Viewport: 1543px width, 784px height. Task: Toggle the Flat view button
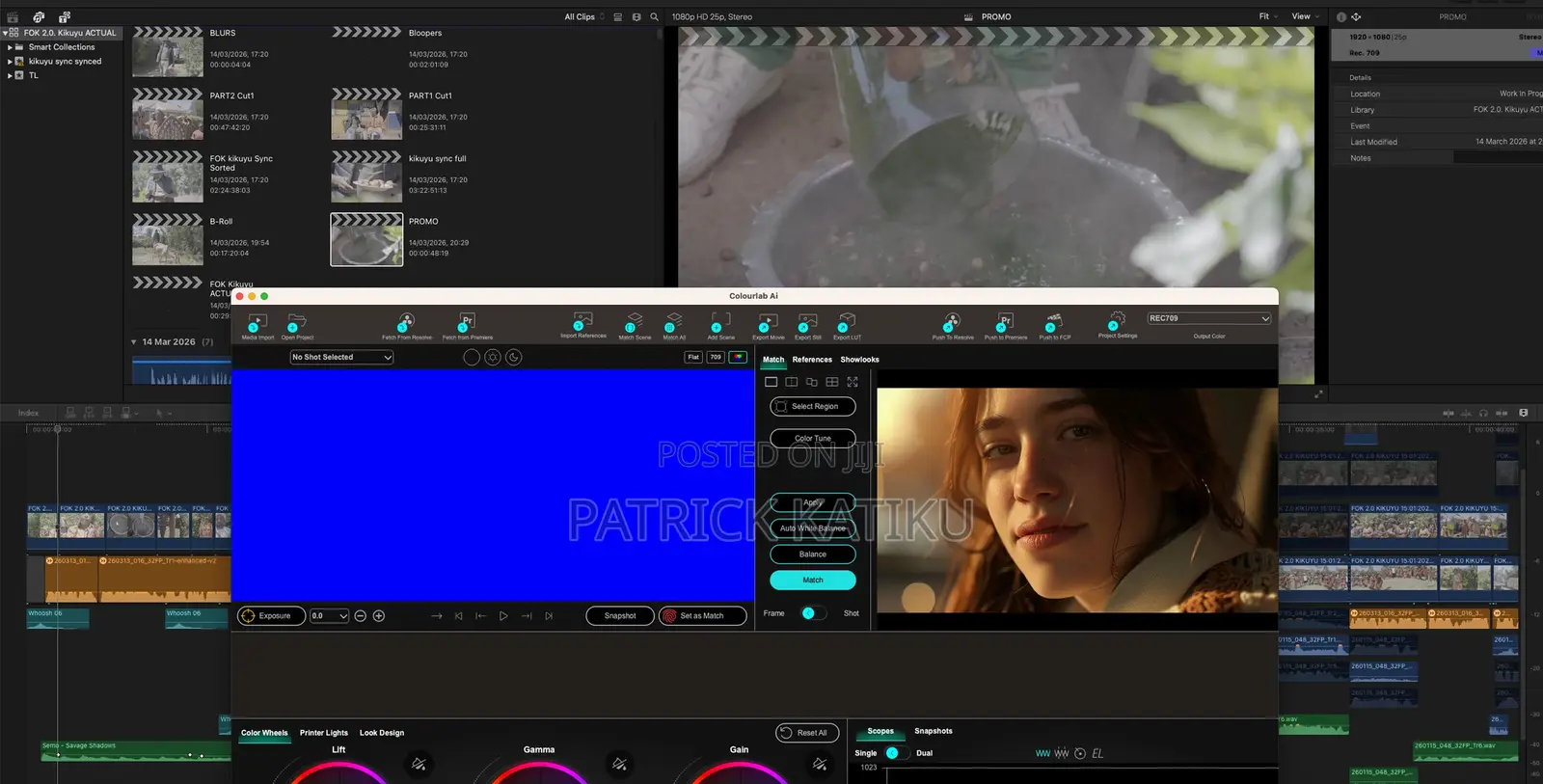(693, 357)
